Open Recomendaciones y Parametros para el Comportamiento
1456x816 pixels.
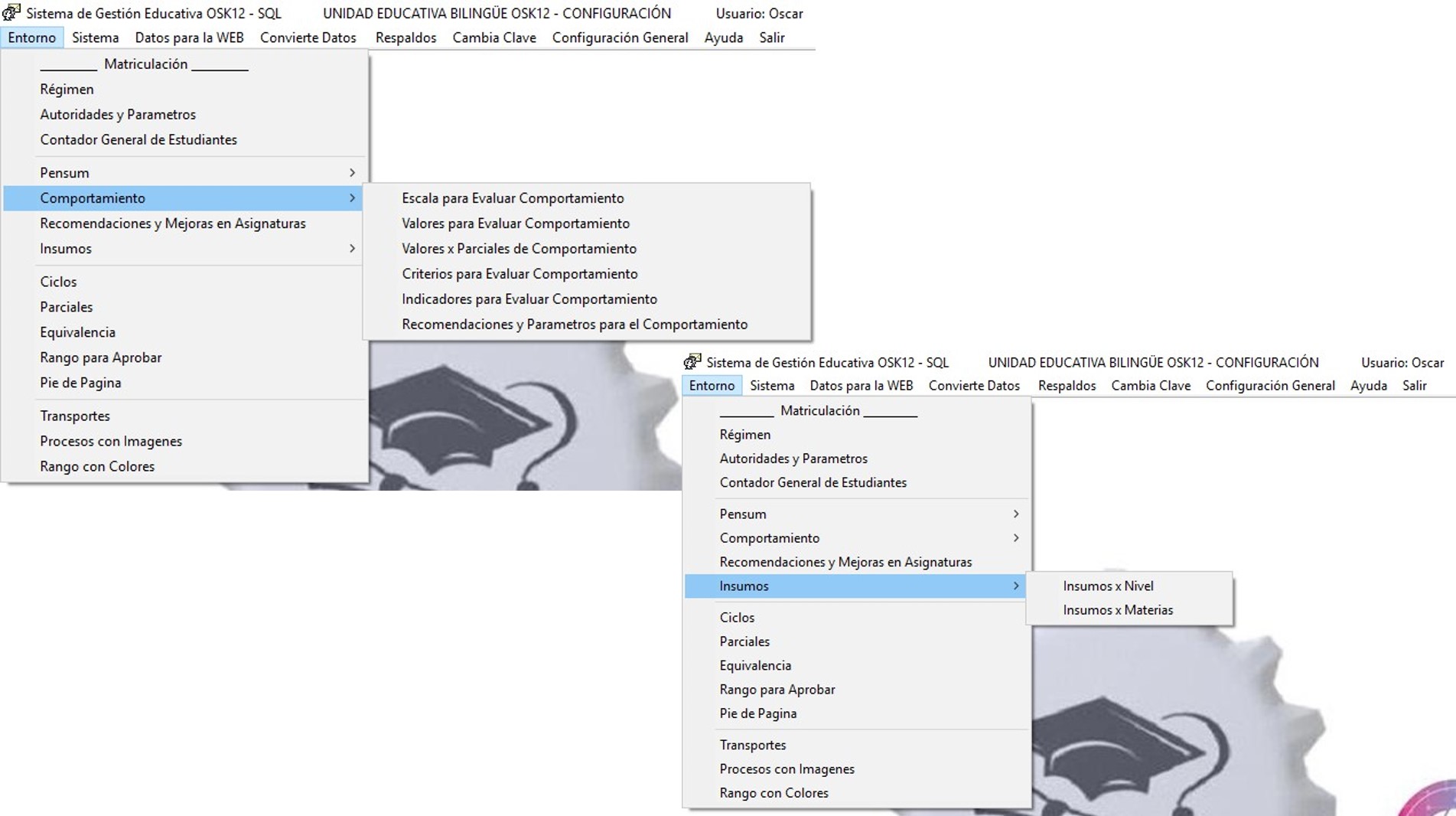coord(575,325)
